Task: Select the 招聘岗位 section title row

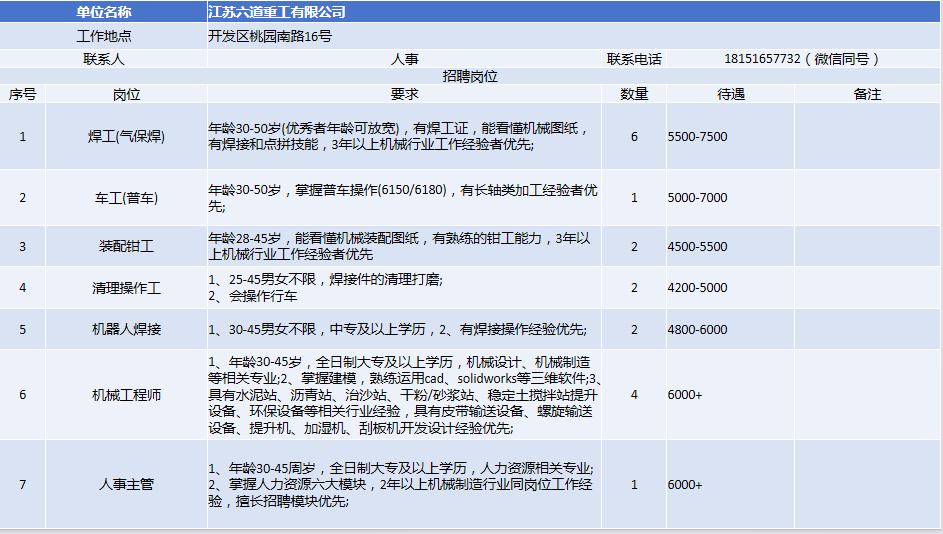Action: 470,76
